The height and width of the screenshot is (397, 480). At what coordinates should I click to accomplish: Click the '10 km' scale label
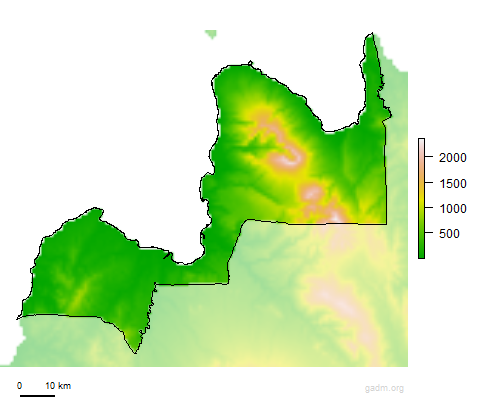pyautogui.click(x=58, y=386)
